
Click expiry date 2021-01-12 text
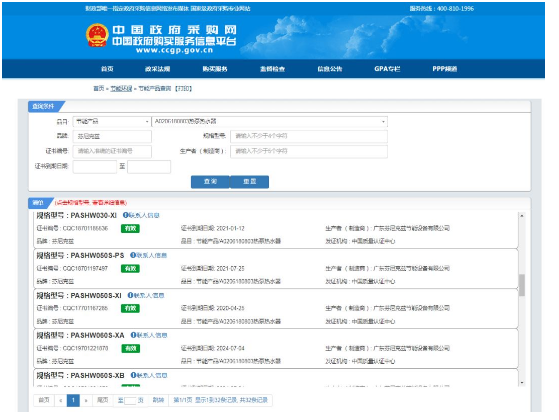pos(230,229)
